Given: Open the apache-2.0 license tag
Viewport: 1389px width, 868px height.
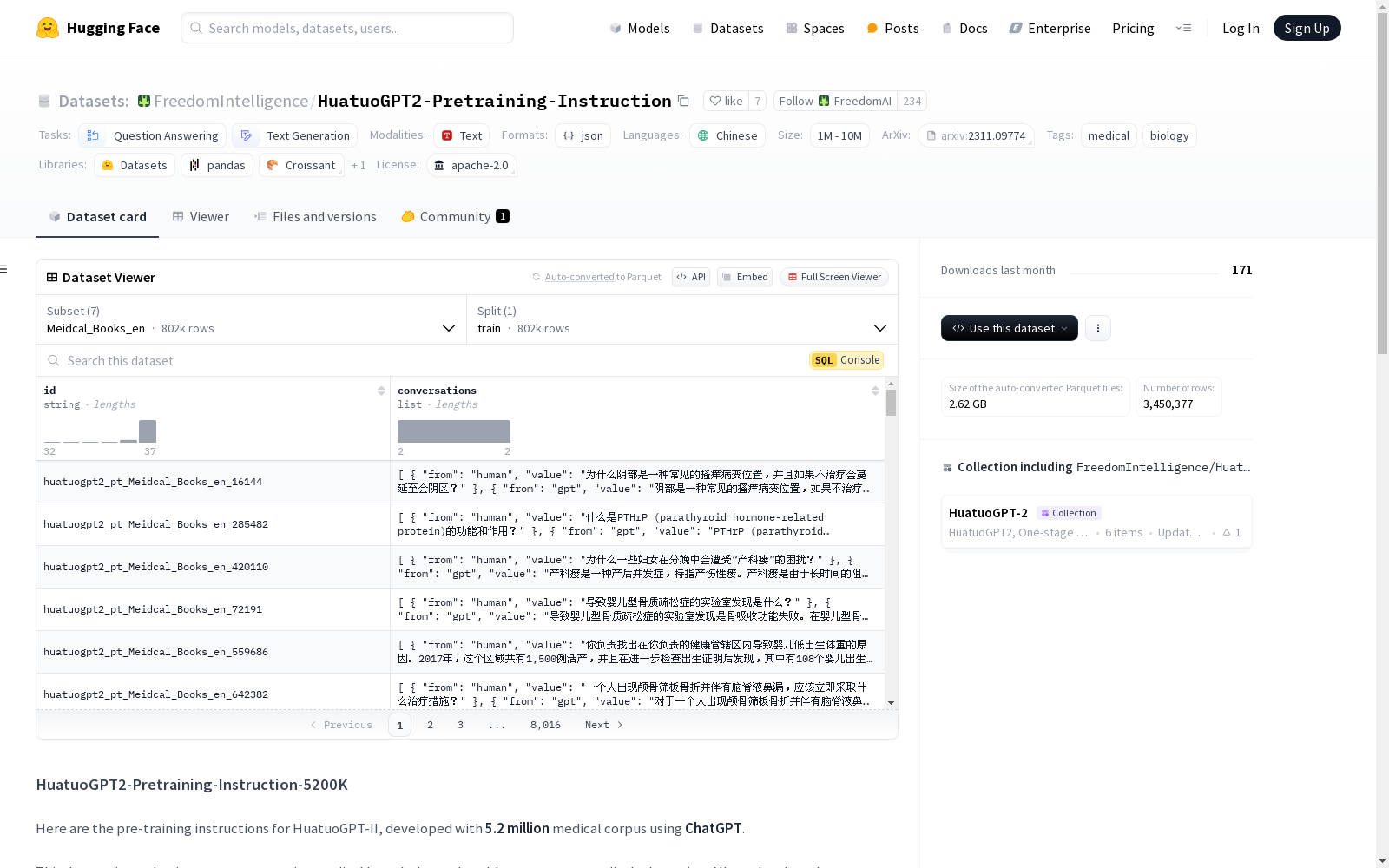Looking at the screenshot, I should [x=471, y=165].
